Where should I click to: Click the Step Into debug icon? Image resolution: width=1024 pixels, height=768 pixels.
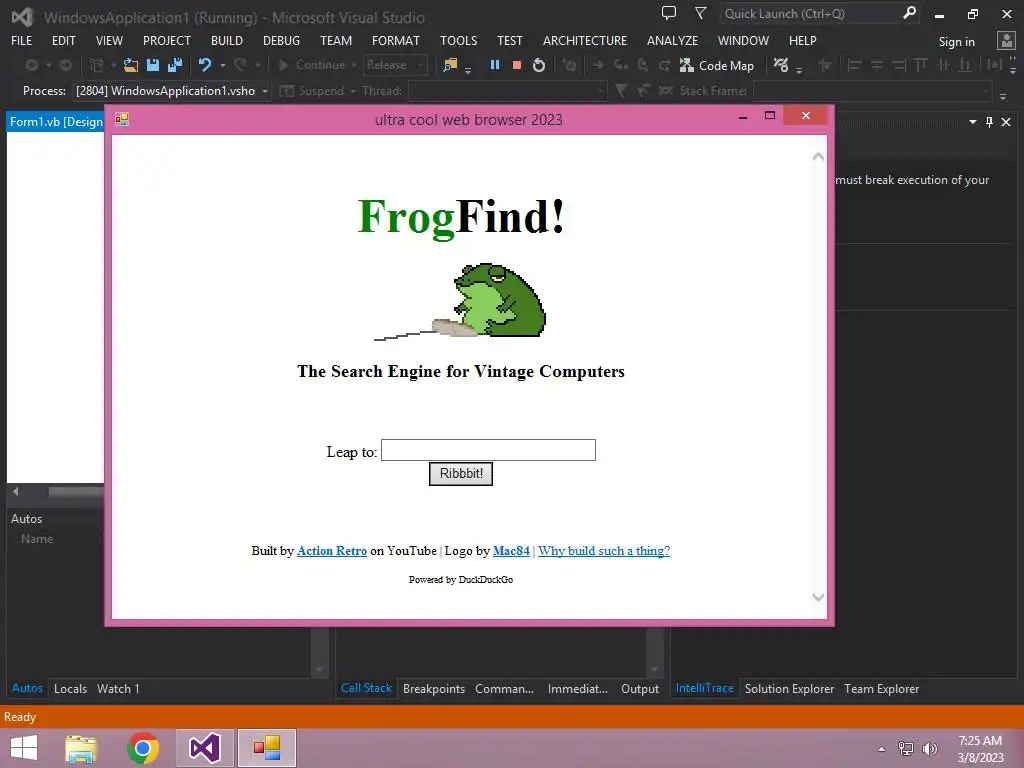(x=620, y=65)
